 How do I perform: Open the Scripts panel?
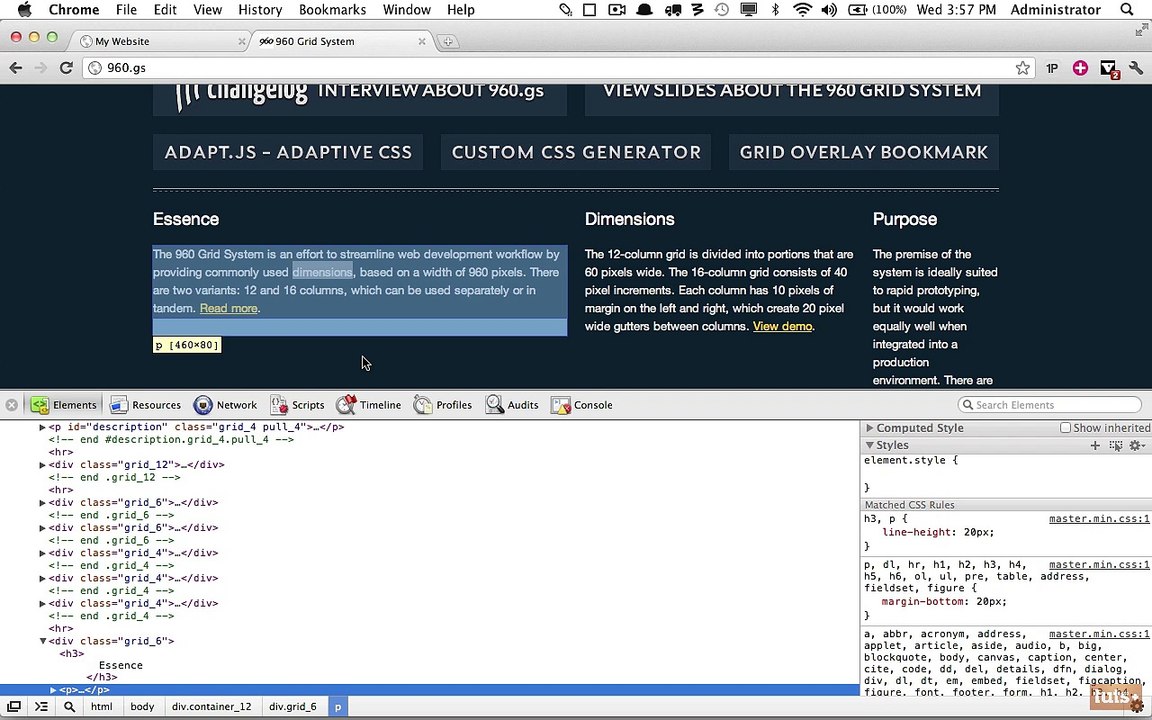tap(298, 405)
